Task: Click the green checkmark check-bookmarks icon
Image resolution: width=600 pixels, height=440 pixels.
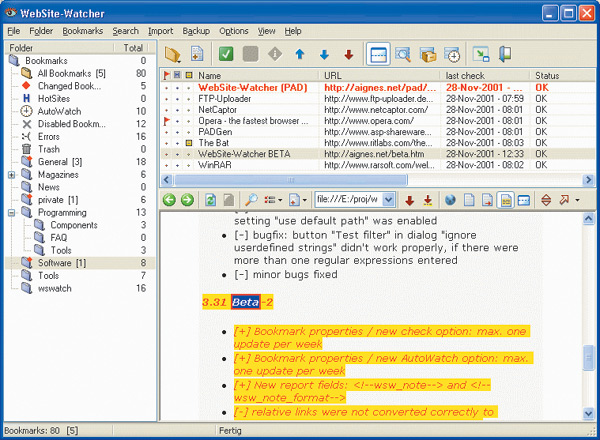Action: click(x=226, y=54)
